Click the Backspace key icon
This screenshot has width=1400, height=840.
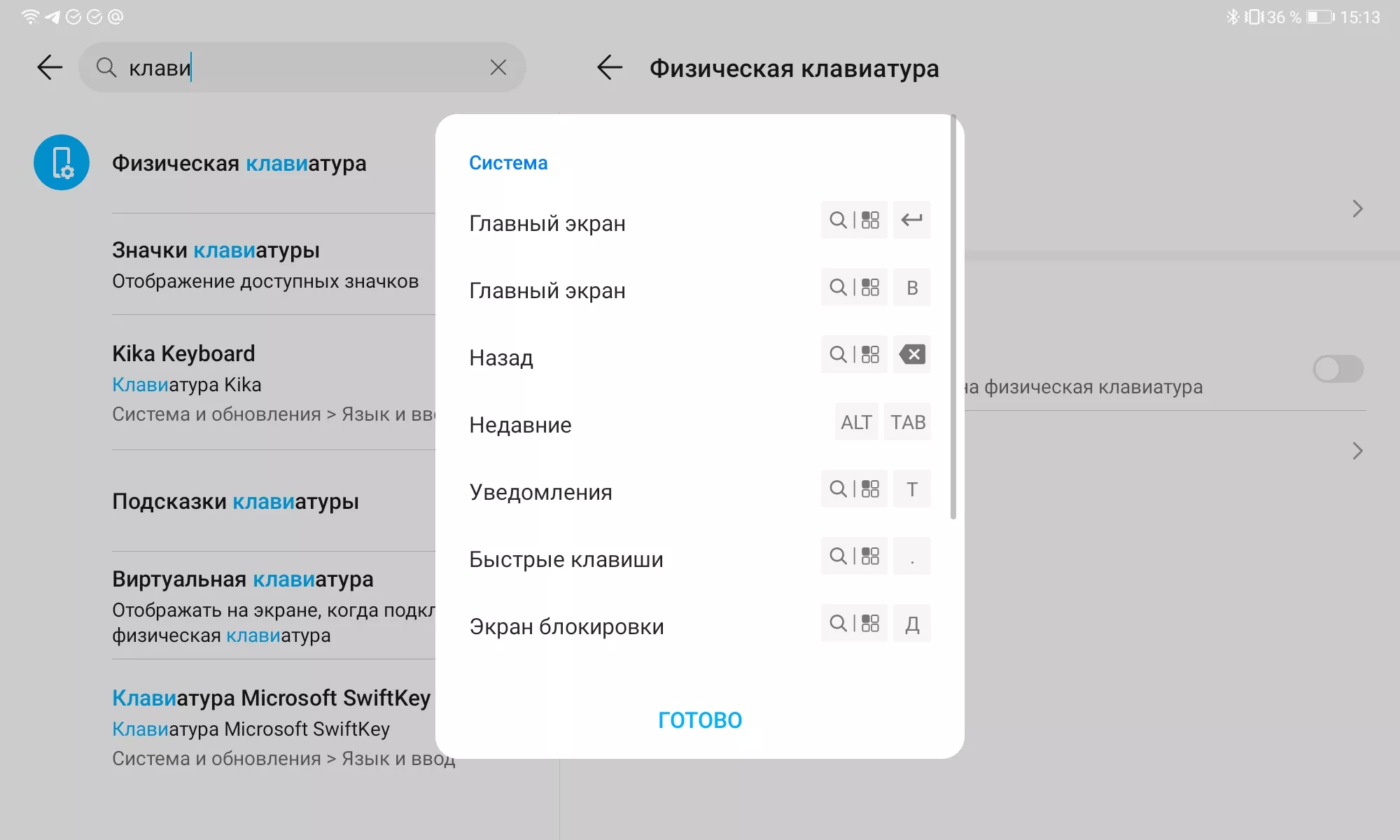coord(911,355)
